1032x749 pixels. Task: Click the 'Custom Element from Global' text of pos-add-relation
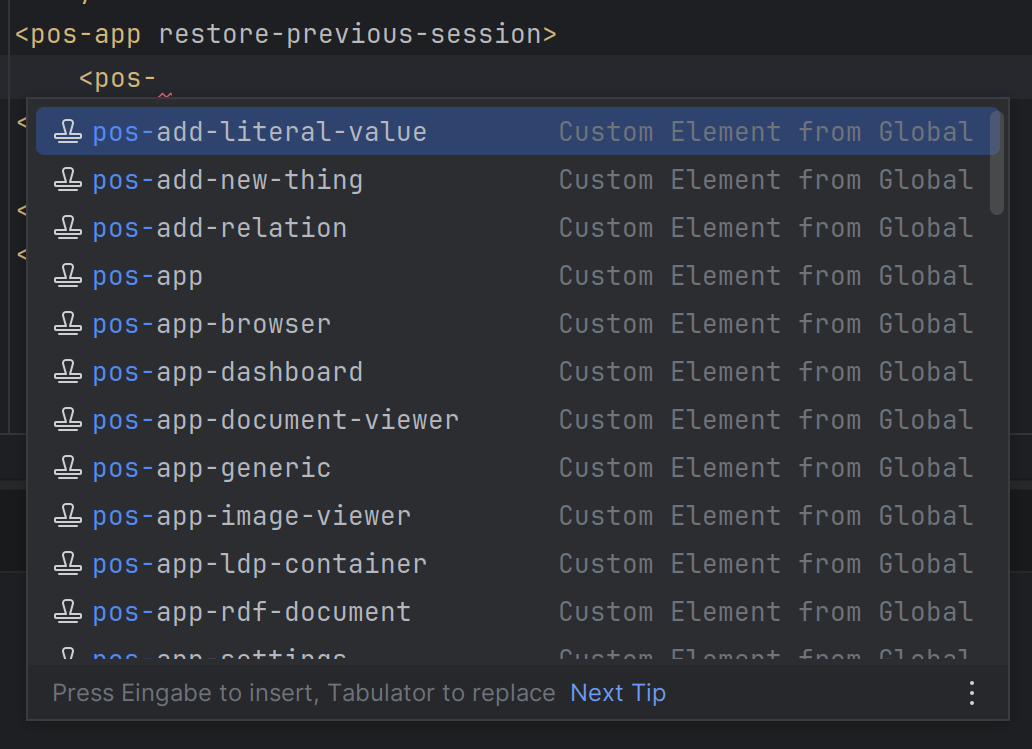(x=765, y=228)
